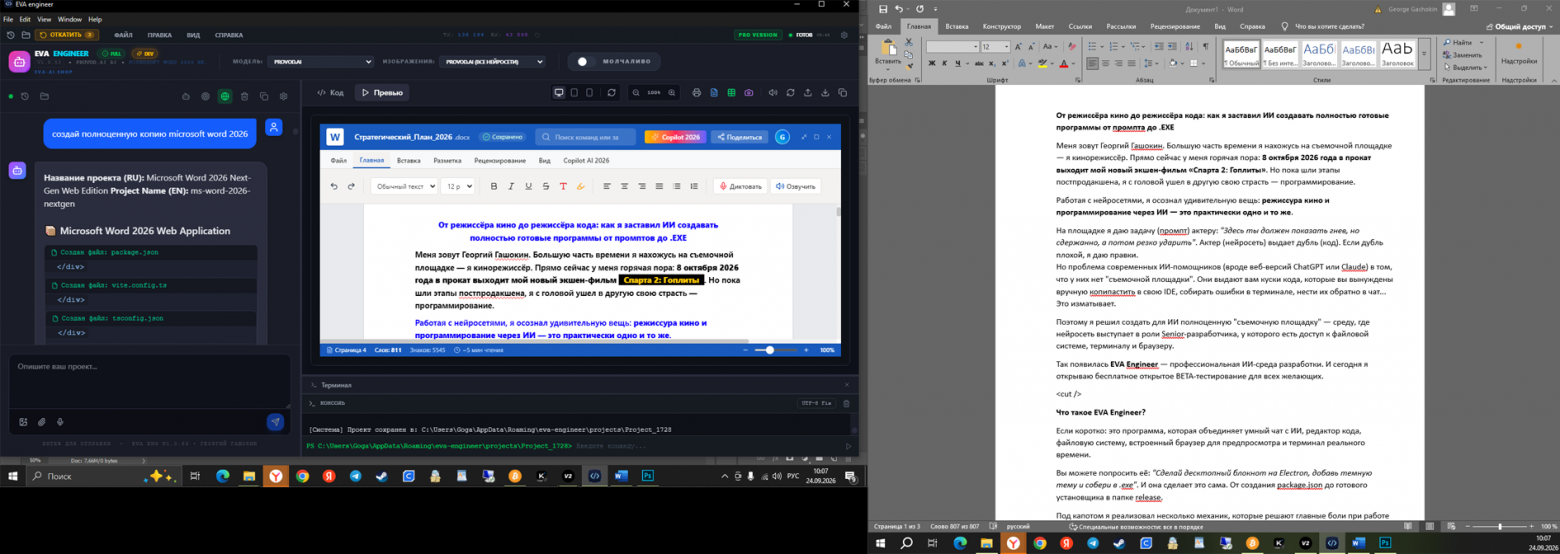
Task: Click Italic in the EVA preview Word toolbar
Action: pyautogui.click(x=511, y=186)
